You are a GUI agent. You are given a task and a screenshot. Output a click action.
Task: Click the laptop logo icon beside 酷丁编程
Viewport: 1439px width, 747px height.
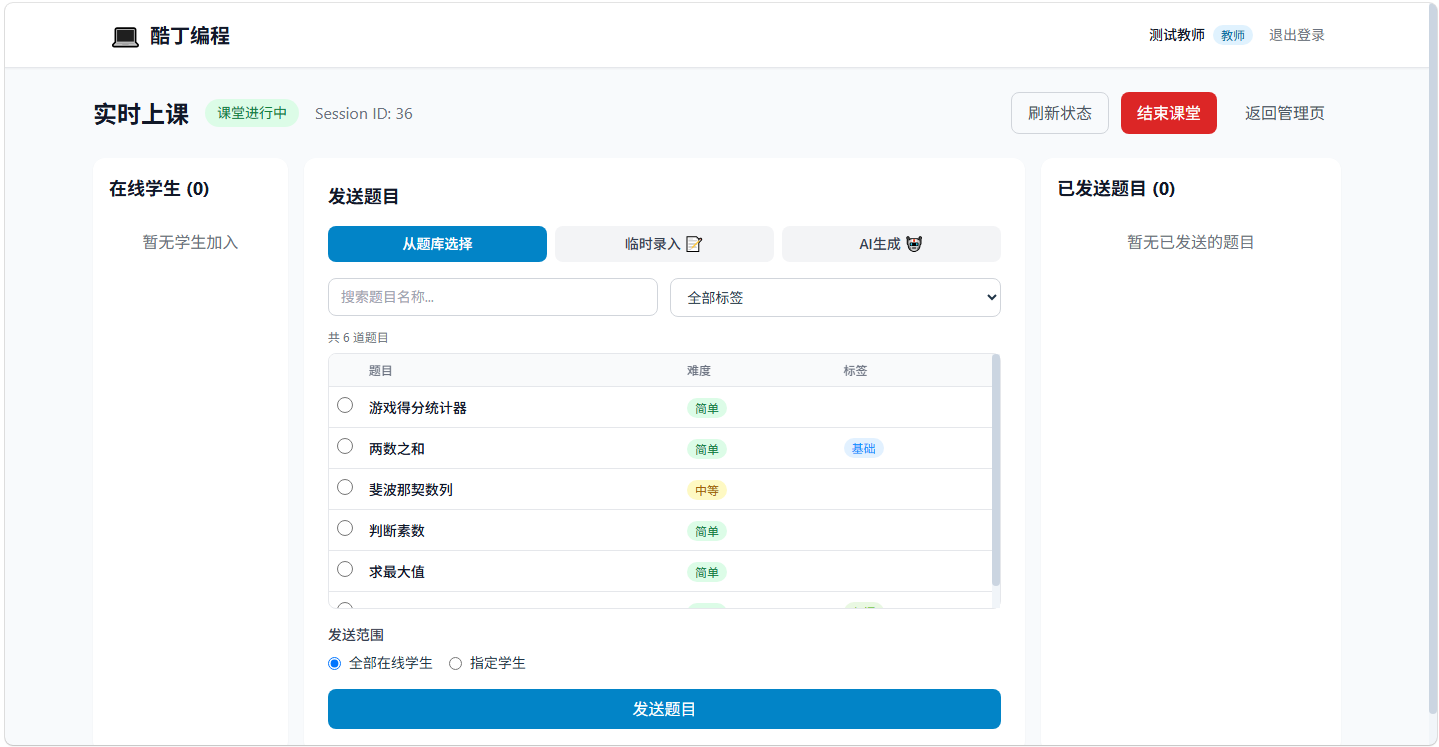[125, 37]
